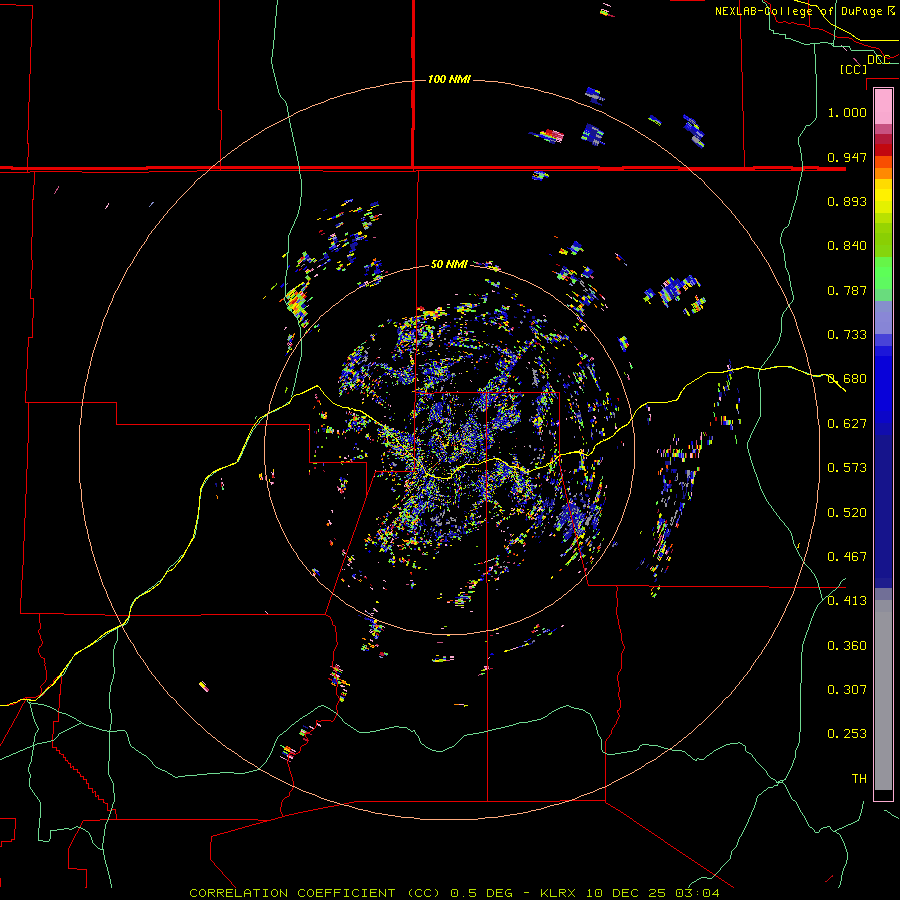This screenshot has height=900, width=900.
Task: Click the KLRX radar site identifier
Action: coord(560,893)
